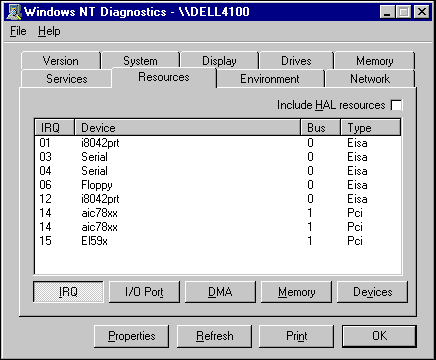Viewport: 436px width, 360px height.
Task: Click the Windows NT Diagnostics title bar icon
Action: (14, 12)
